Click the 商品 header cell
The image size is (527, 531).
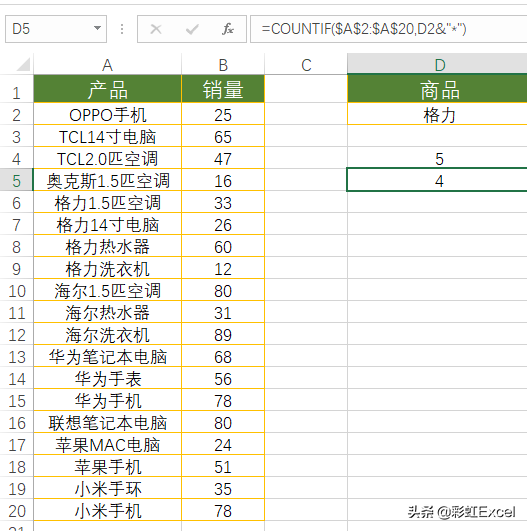[x=437, y=89]
